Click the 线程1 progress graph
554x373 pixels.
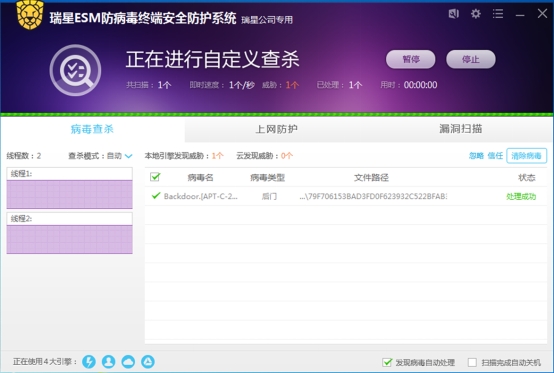[x=70, y=194]
